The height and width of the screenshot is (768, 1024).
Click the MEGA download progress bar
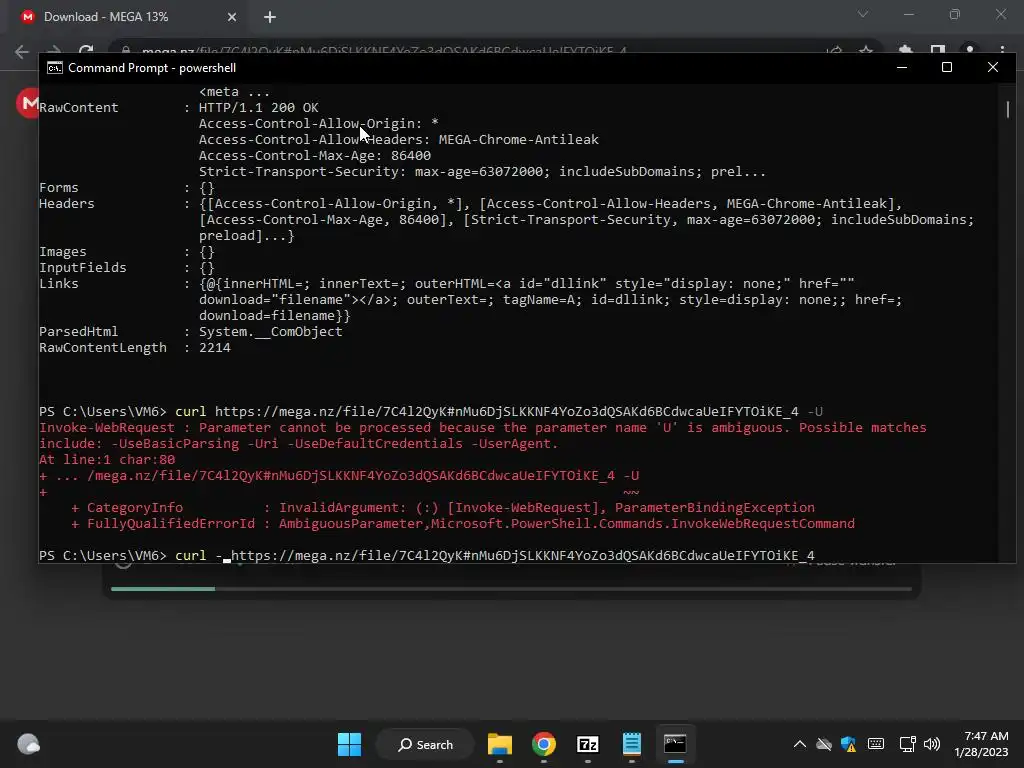511,589
